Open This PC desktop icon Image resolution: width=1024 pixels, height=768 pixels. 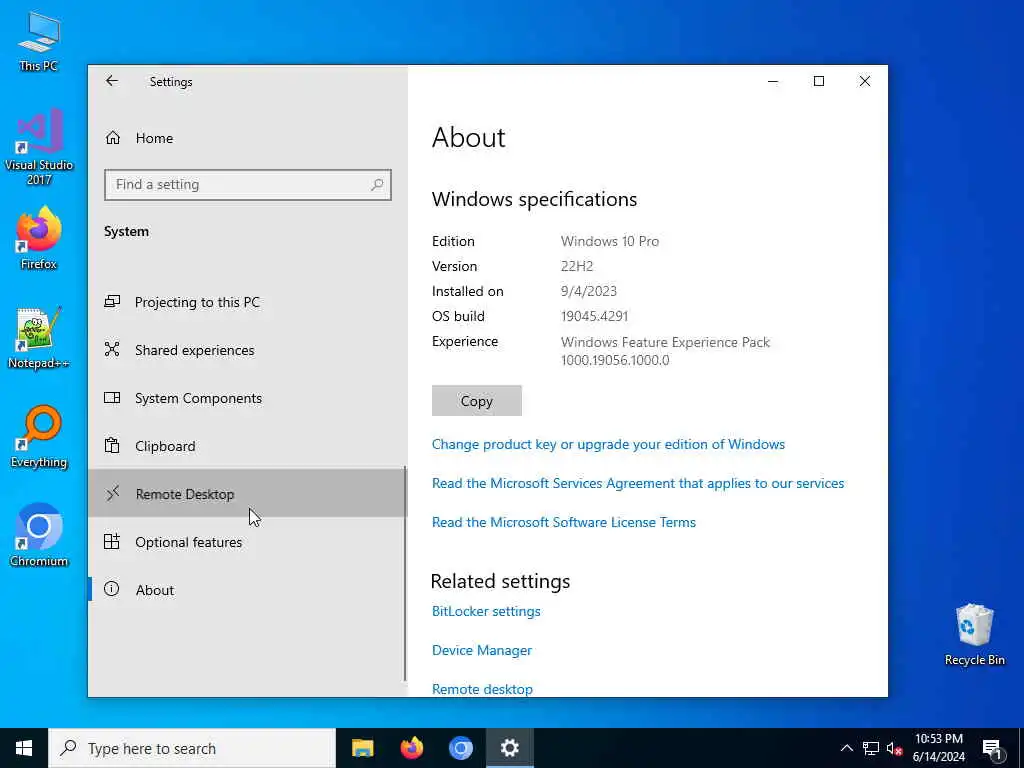click(x=39, y=41)
